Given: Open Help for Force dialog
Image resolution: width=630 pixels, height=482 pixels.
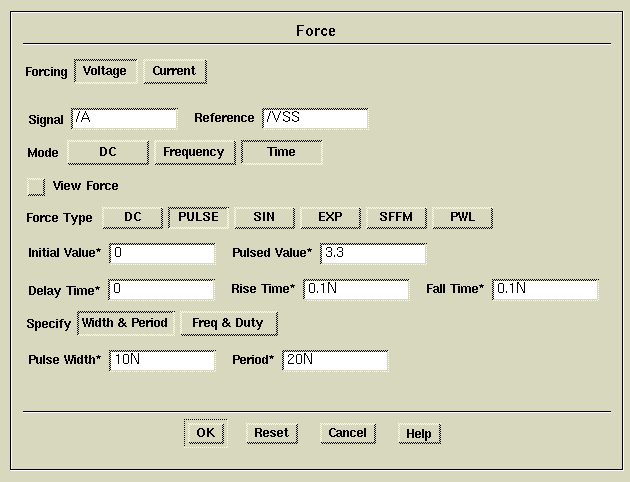Looking at the screenshot, I should click(x=419, y=434).
